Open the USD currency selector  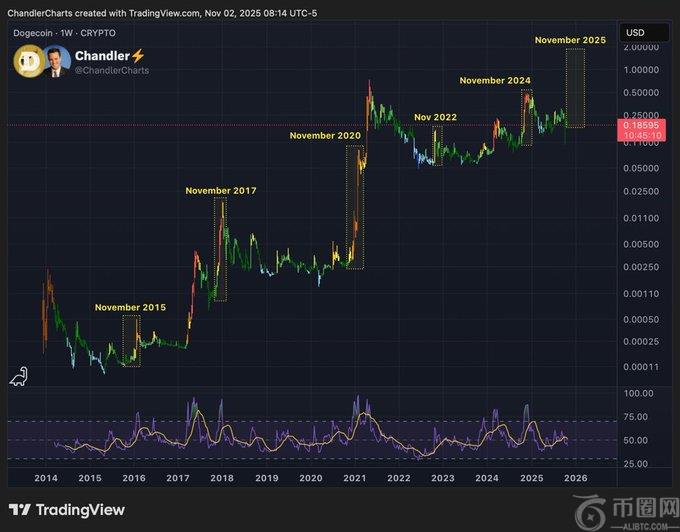click(x=644, y=33)
